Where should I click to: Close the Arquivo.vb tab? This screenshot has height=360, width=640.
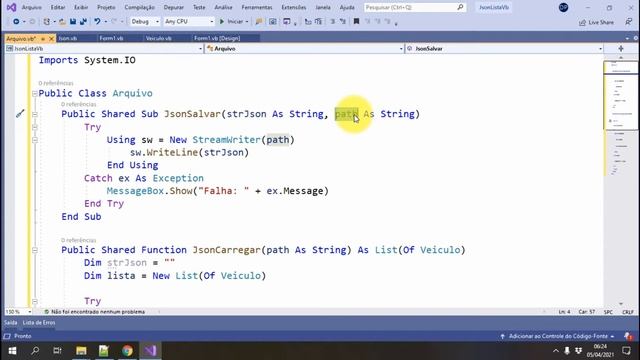click(x=51, y=38)
